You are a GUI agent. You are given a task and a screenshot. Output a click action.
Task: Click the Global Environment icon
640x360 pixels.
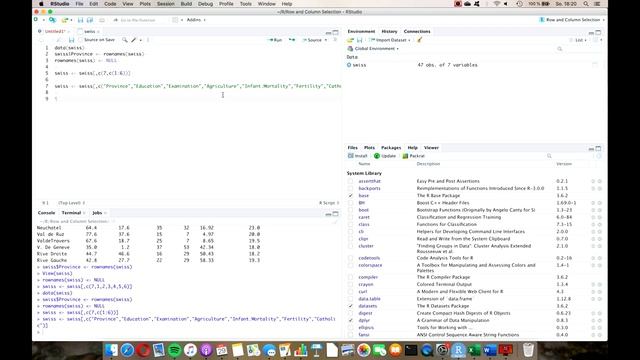pyautogui.click(x=350, y=49)
